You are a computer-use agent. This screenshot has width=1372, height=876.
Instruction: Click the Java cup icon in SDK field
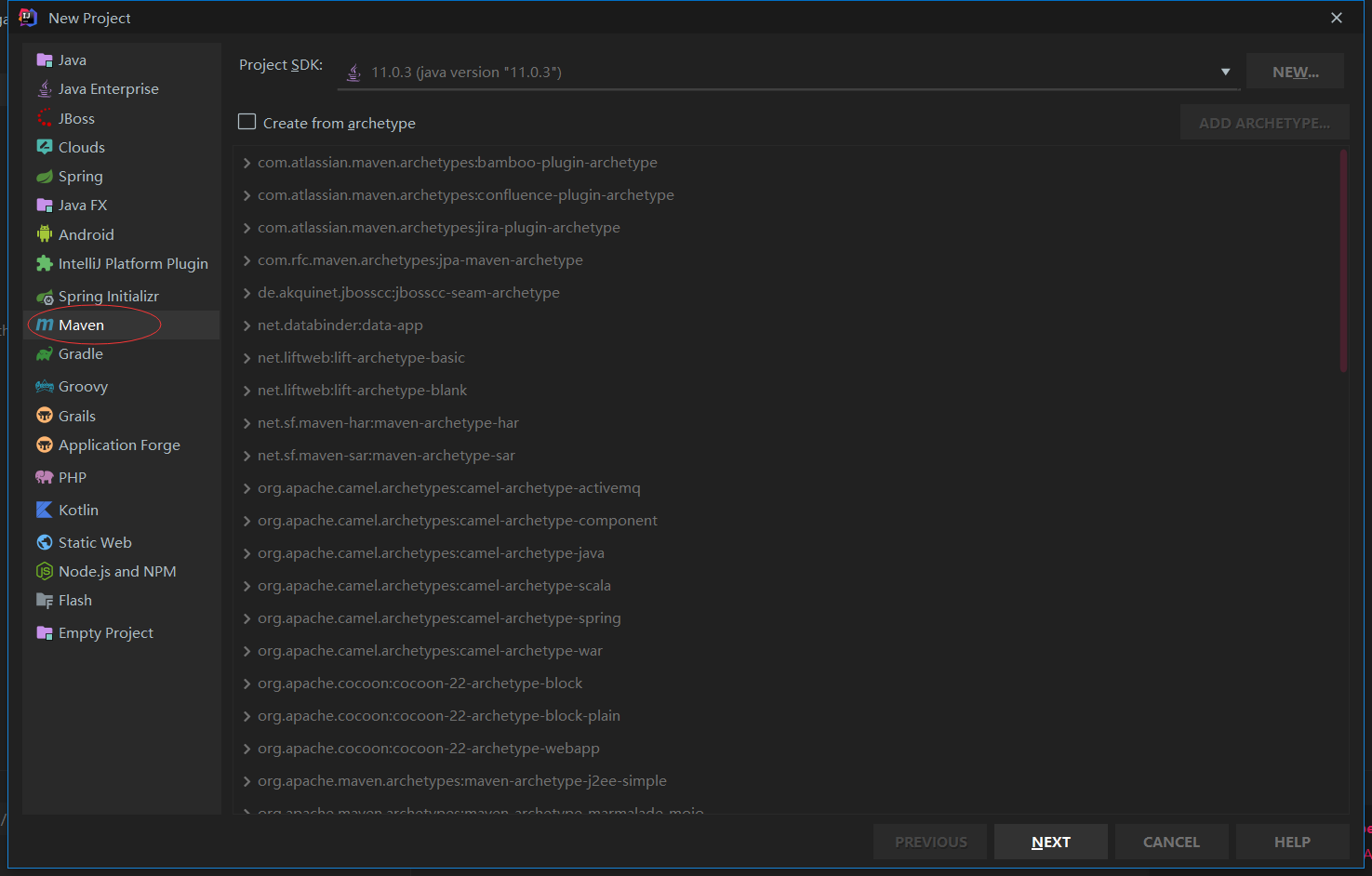point(353,73)
